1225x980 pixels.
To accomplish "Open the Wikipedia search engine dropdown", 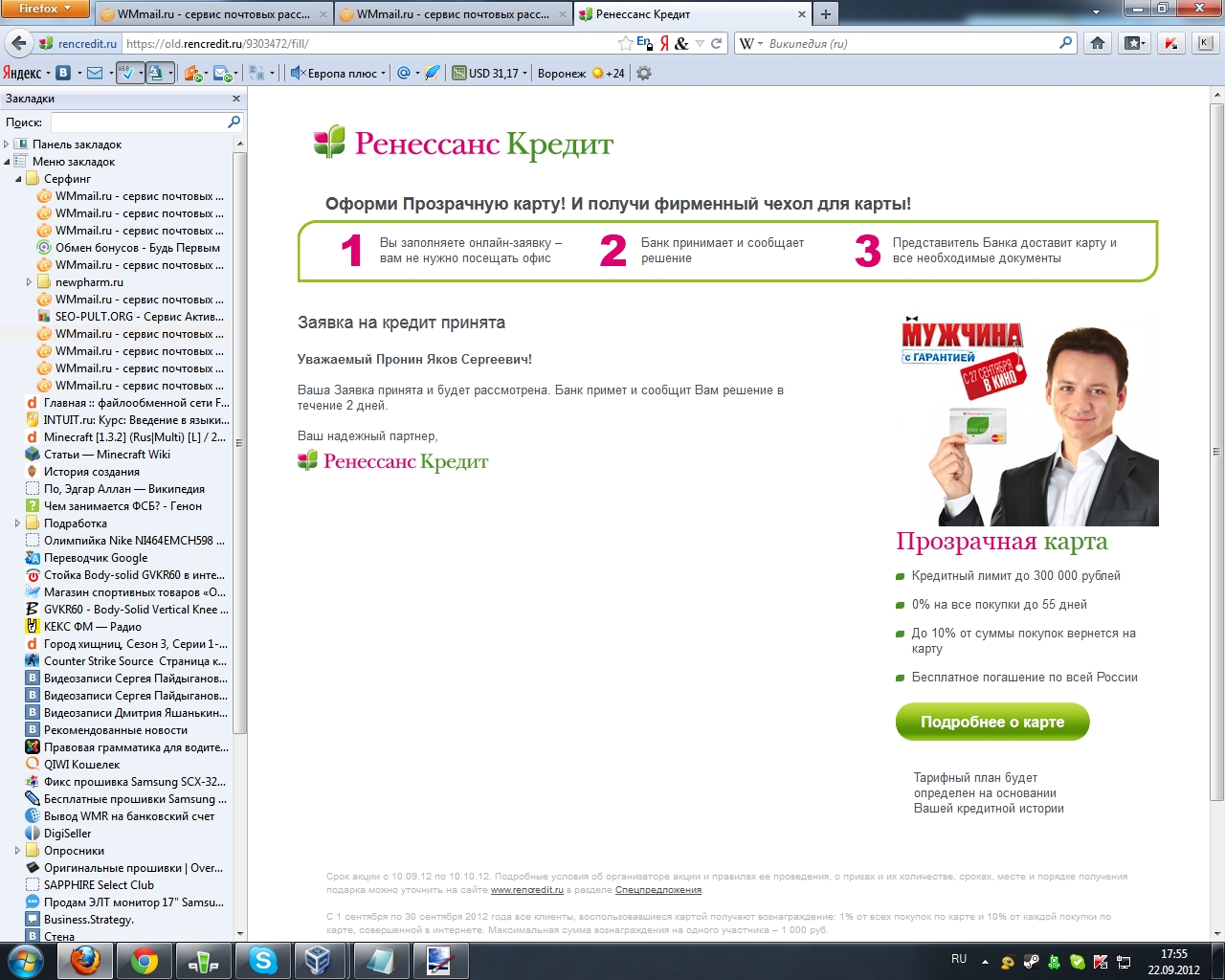I will click(x=751, y=43).
